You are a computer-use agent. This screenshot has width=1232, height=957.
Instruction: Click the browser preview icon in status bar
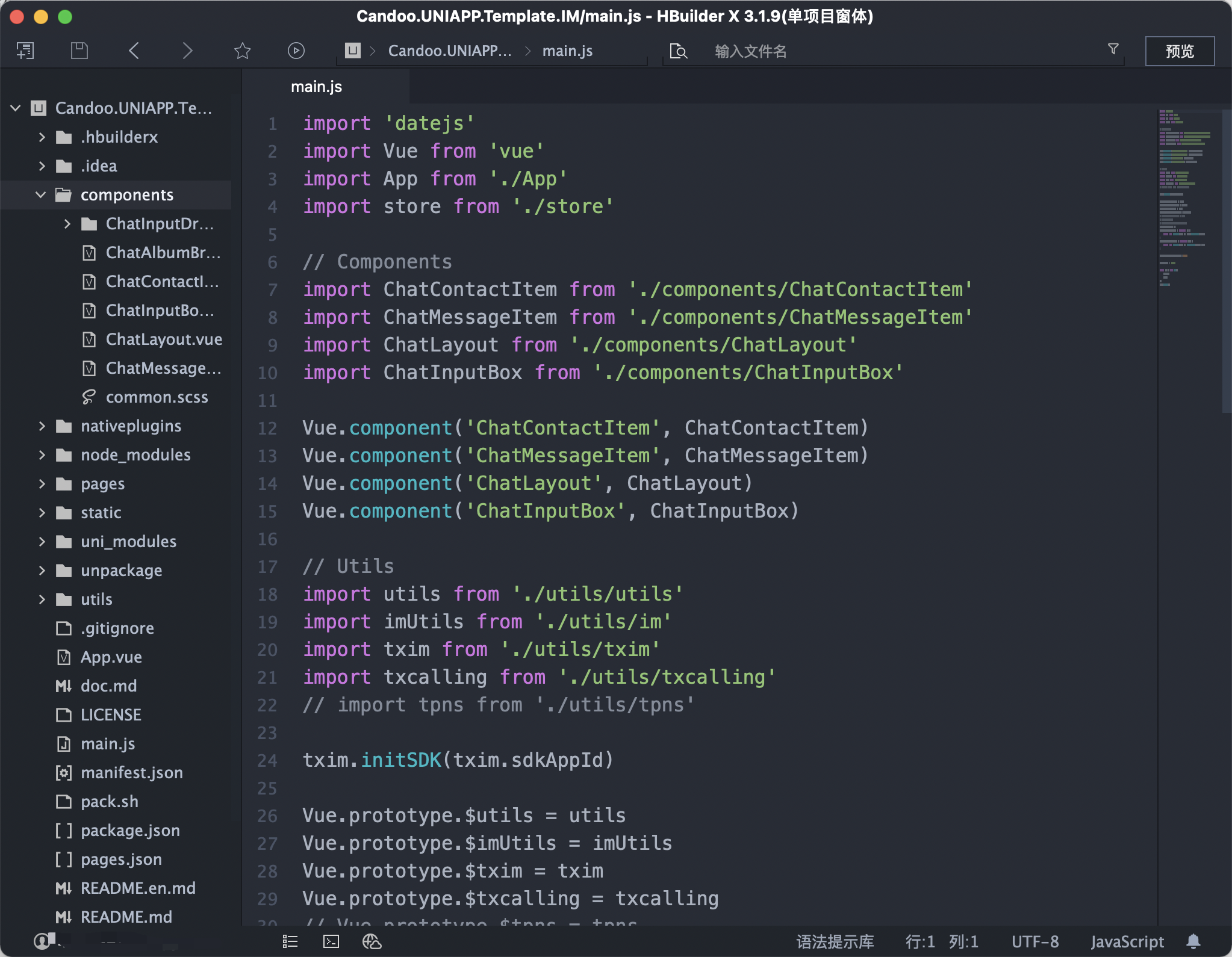(372, 941)
